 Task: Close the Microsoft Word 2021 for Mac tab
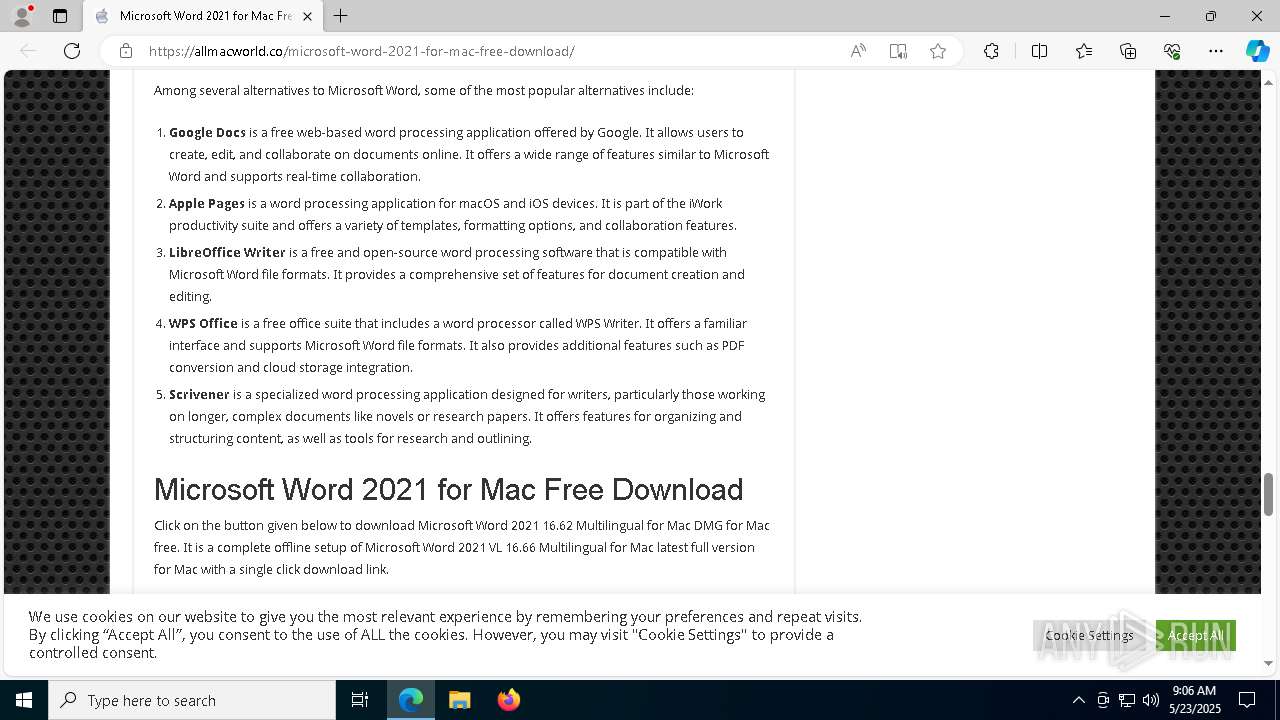(307, 16)
